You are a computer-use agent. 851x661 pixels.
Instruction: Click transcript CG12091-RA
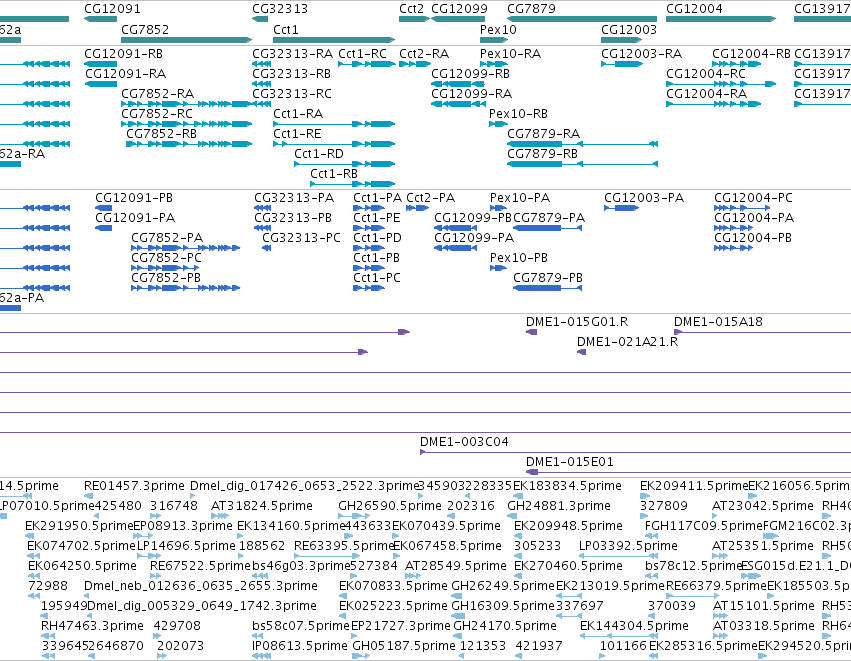(125, 74)
